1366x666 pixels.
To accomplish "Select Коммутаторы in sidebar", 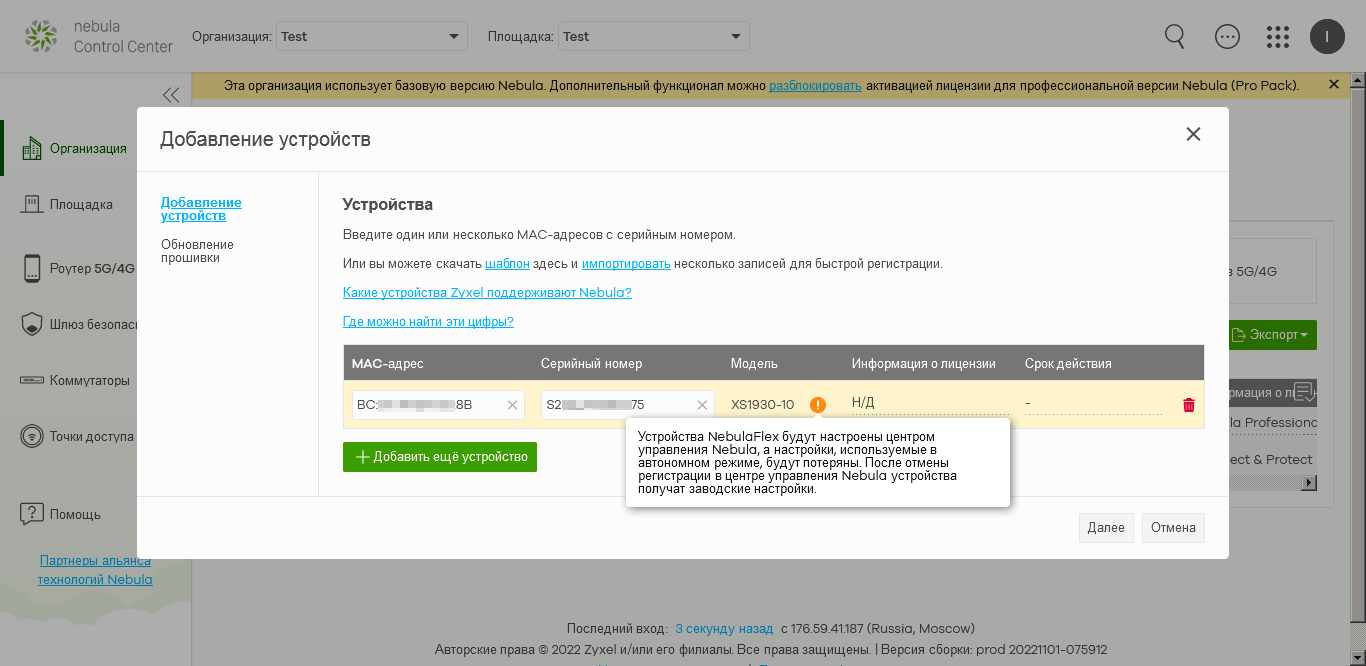I will tap(90, 380).
